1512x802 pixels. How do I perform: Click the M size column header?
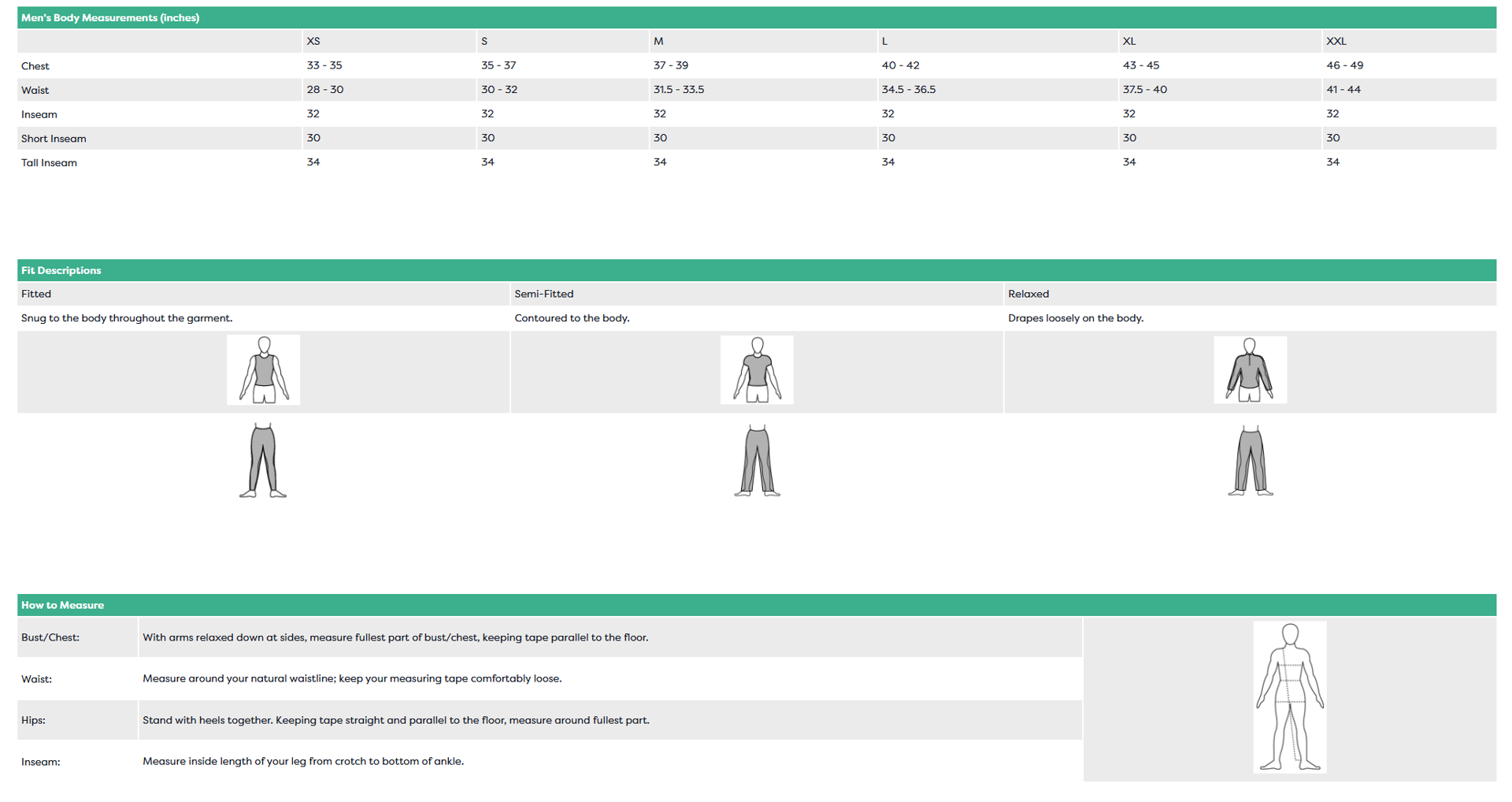click(x=658, y=41)
